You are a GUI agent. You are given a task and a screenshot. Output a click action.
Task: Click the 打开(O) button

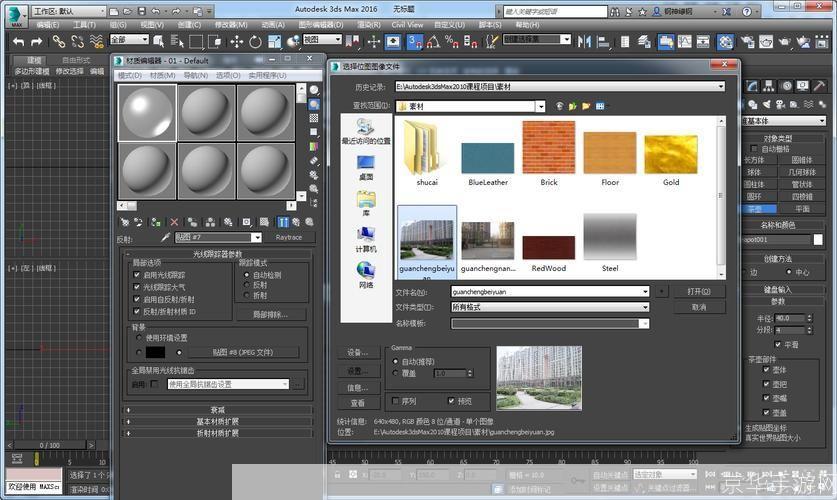699,291
